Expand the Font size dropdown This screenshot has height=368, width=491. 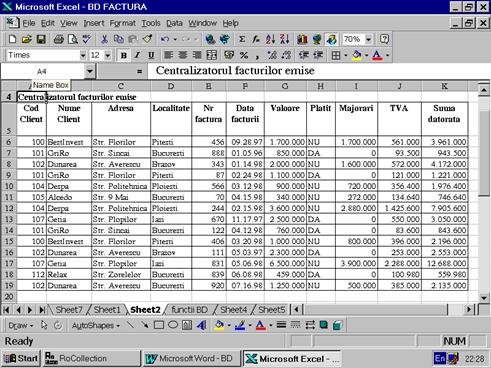point(108,55)
